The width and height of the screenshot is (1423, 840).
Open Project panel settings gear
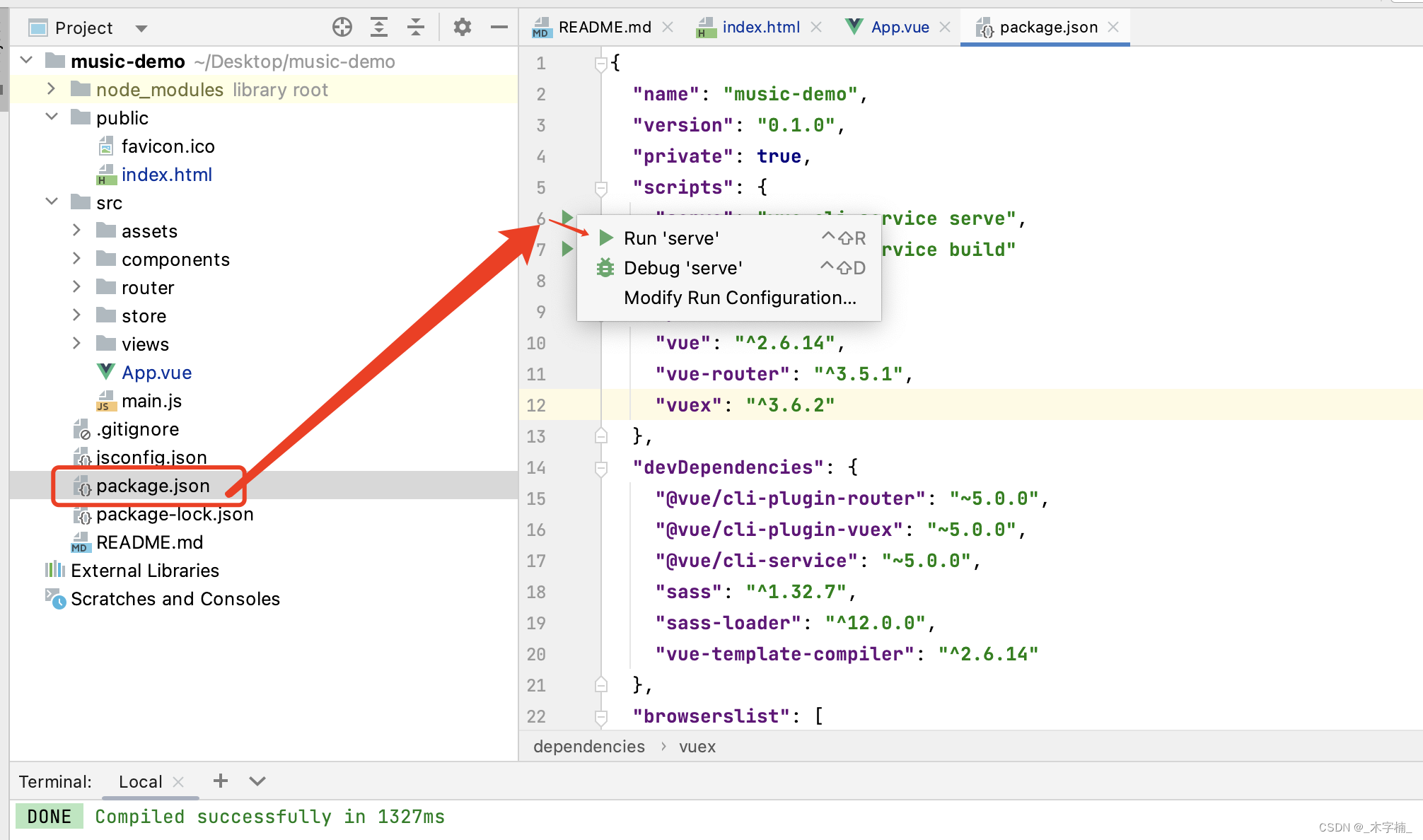(x=462, y=28)
